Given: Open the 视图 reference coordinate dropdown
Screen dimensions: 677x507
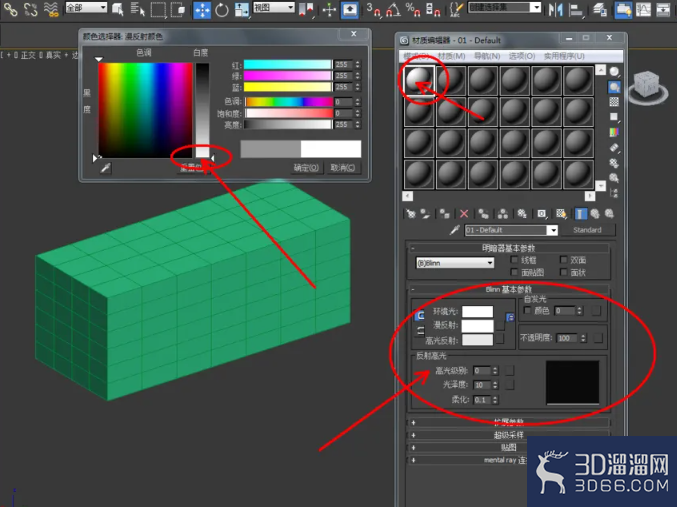Looking at the screenshot, I should coord(274,7).
